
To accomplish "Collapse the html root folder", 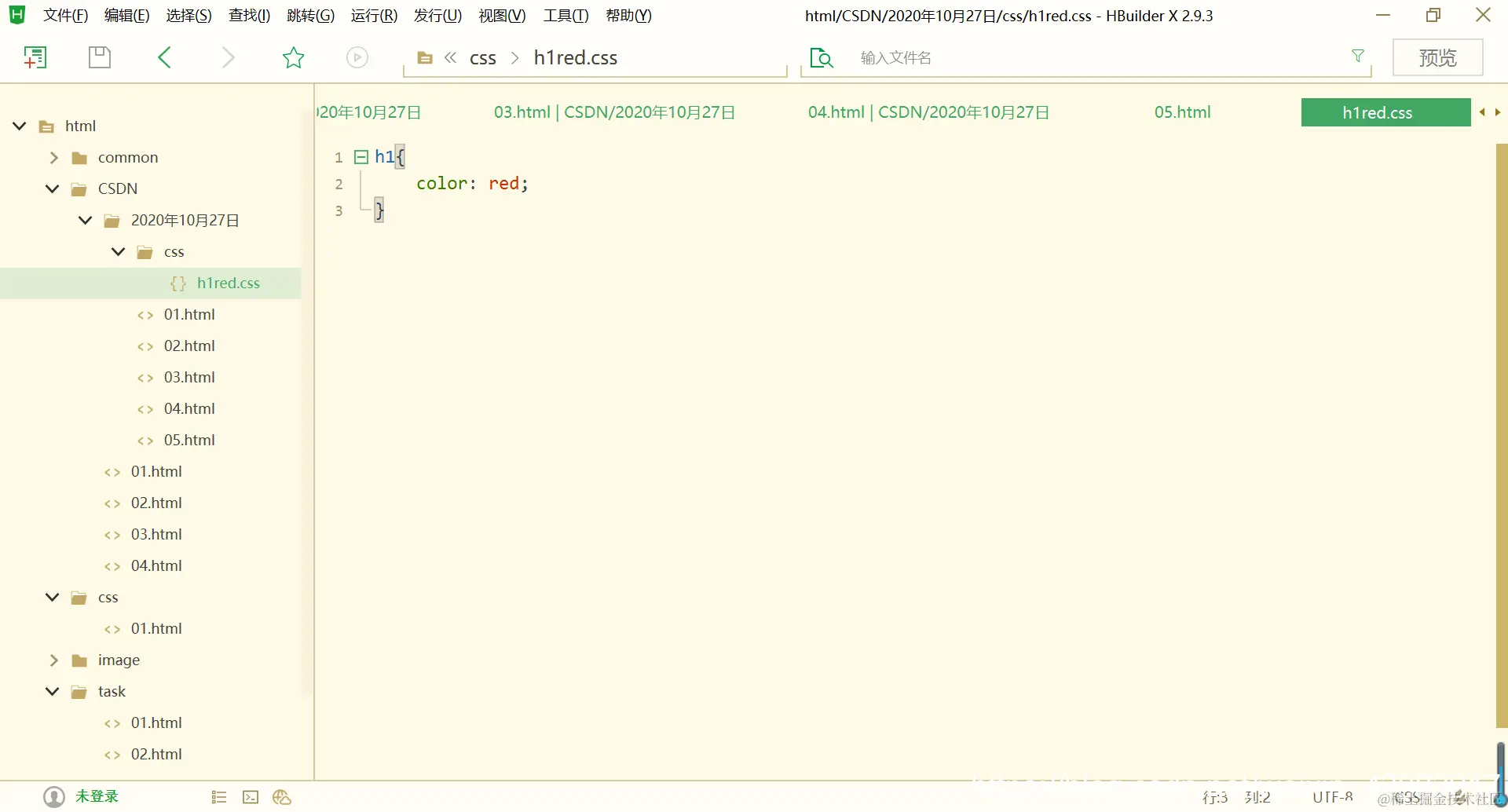I will click(x=20, y=126).
